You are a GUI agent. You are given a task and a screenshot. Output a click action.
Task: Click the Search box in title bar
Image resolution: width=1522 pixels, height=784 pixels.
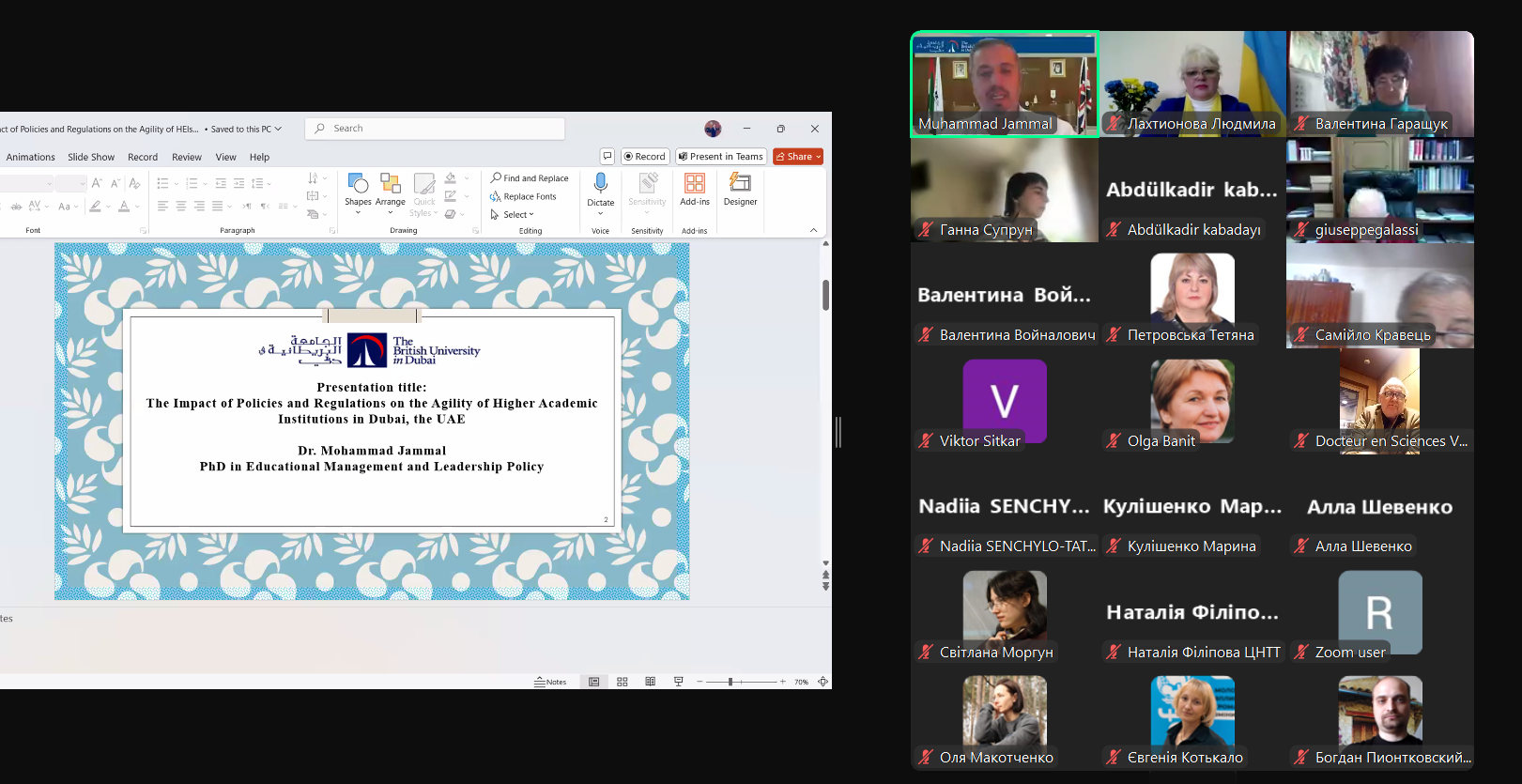[x=435, y=129]
